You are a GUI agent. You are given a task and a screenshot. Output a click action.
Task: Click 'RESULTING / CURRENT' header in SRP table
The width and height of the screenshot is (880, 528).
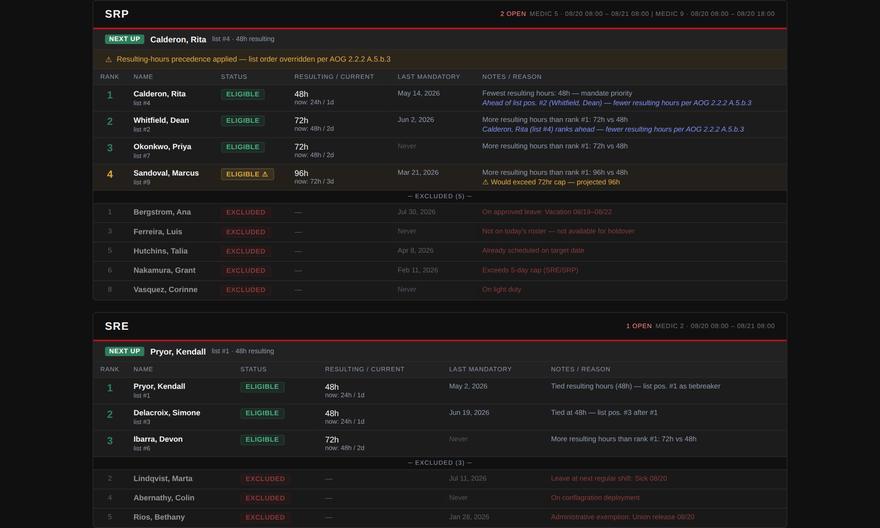pyautogui.click(x=334, y=77)
